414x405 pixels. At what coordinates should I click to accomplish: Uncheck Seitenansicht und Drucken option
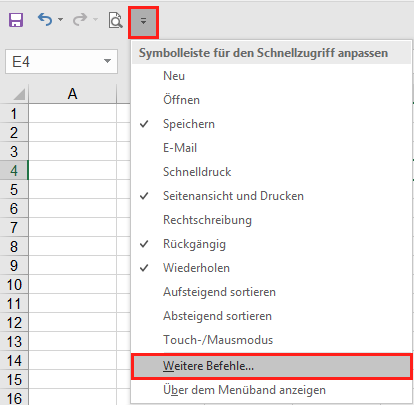pos(271,196)
